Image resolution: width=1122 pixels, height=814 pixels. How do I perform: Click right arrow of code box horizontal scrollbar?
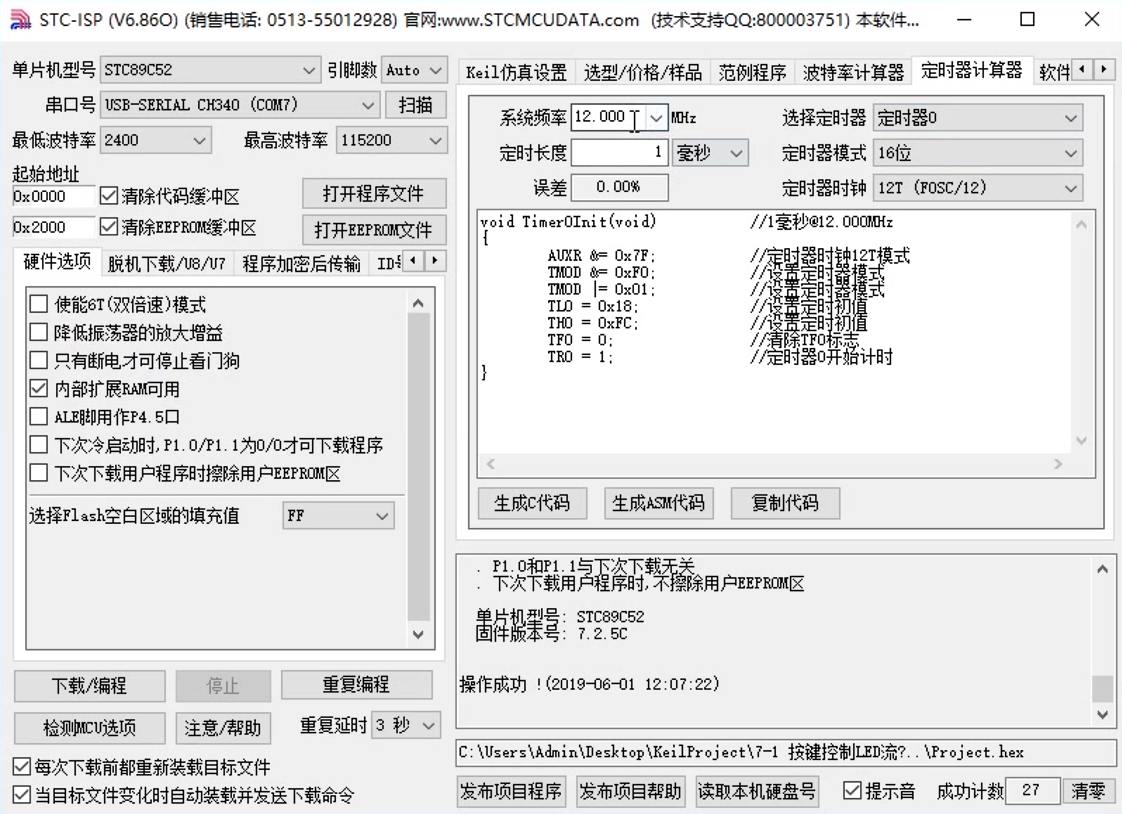[x=1058, y=464]
